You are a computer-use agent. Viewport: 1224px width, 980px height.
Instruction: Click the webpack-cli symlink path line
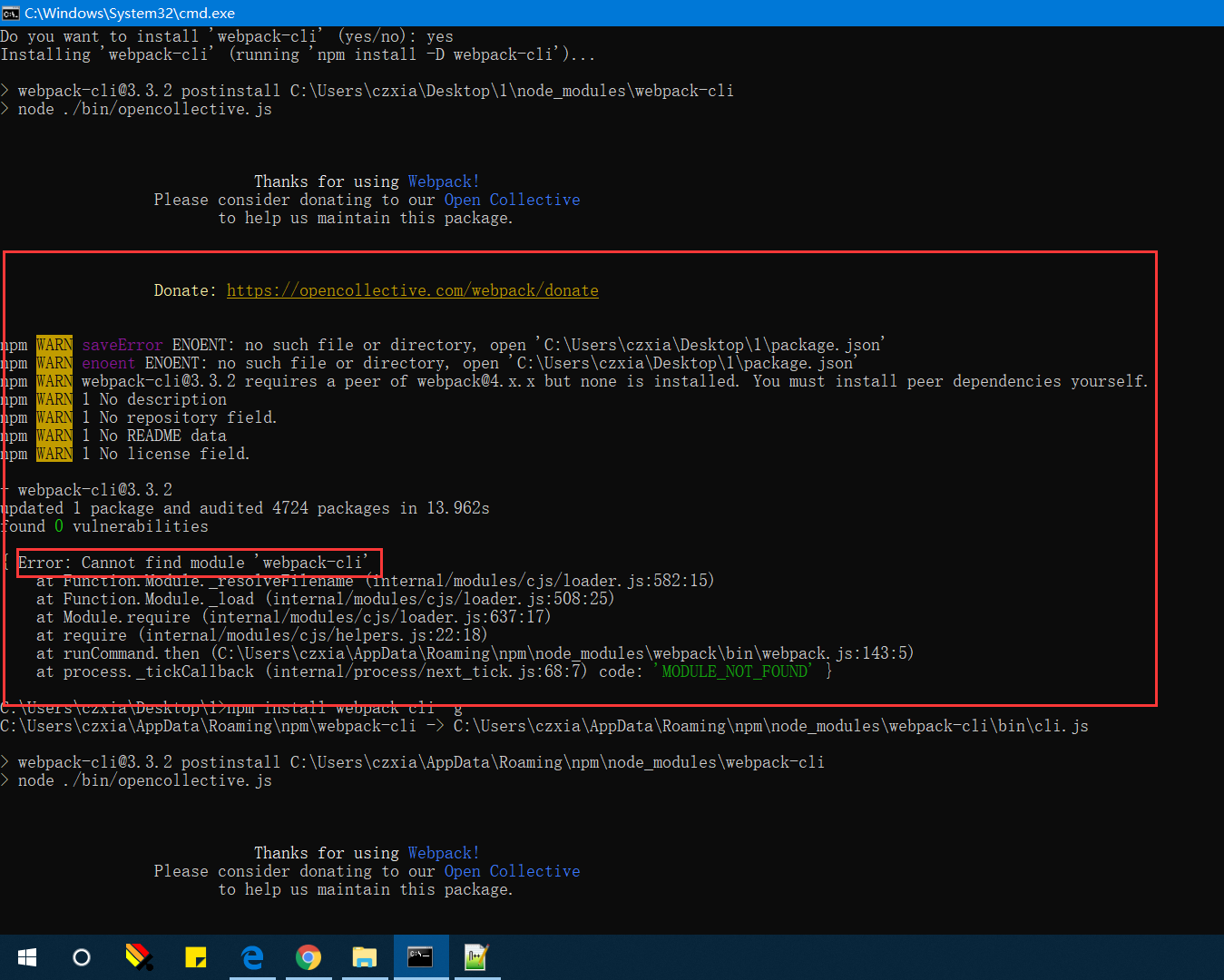pos(544,726)
